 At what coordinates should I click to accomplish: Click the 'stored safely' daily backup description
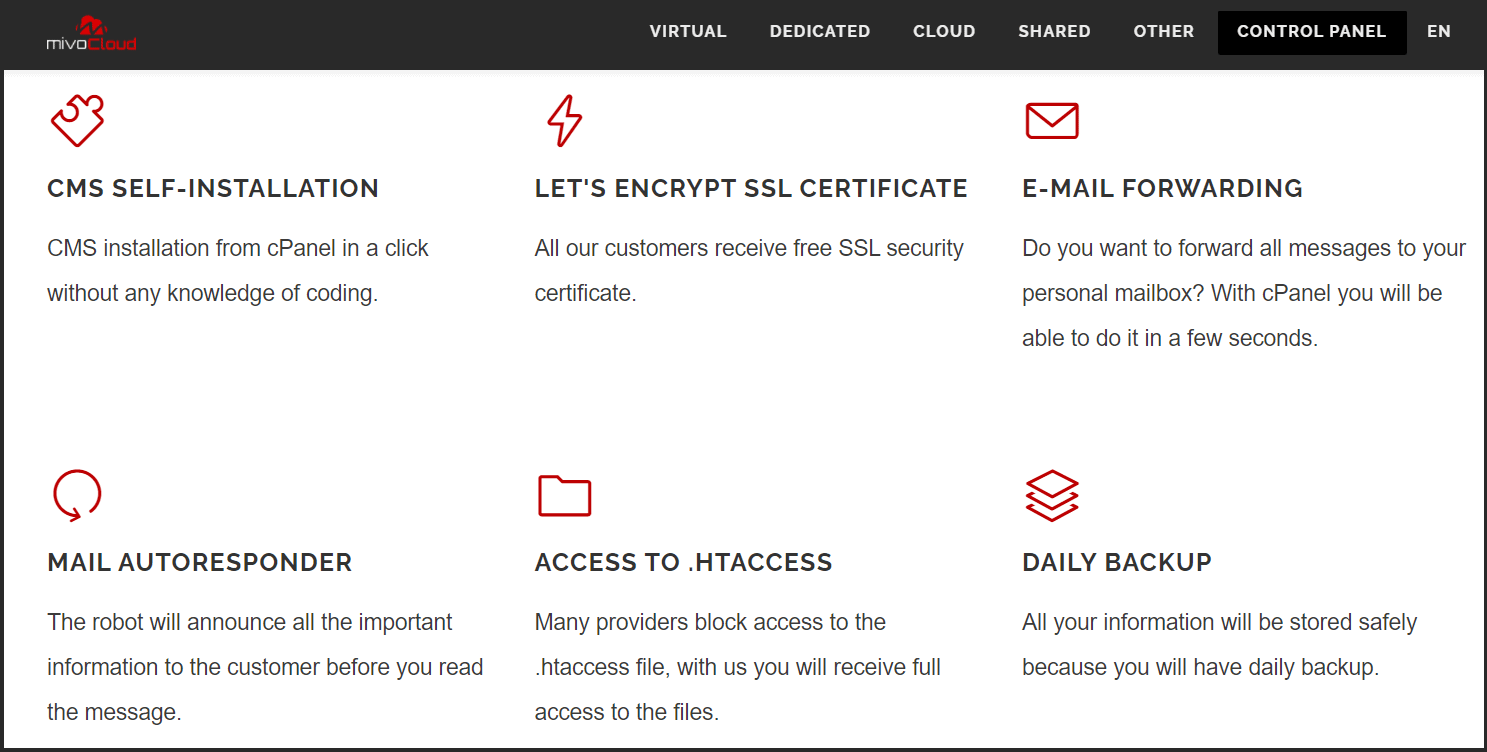[1220, 645]
